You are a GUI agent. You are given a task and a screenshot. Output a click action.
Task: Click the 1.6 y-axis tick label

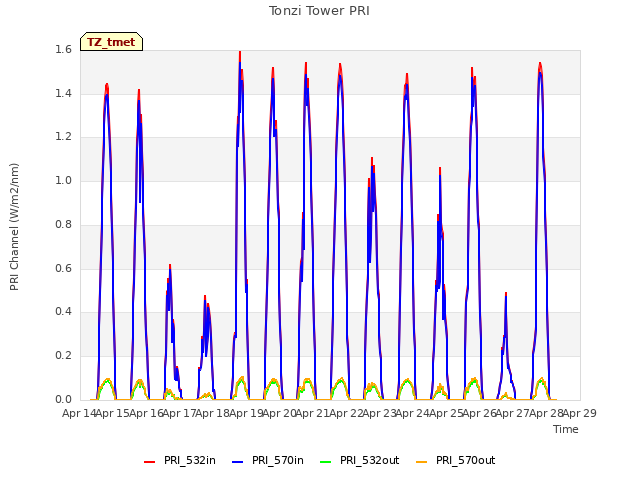[x=63, y=50]
